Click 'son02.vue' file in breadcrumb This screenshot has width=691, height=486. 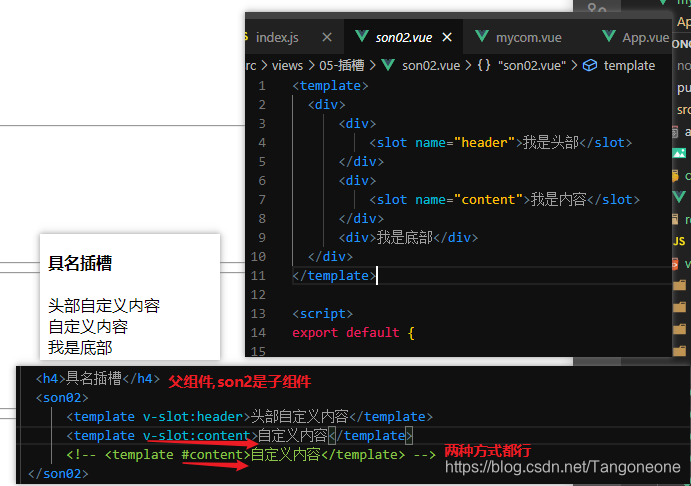(431, 66)
